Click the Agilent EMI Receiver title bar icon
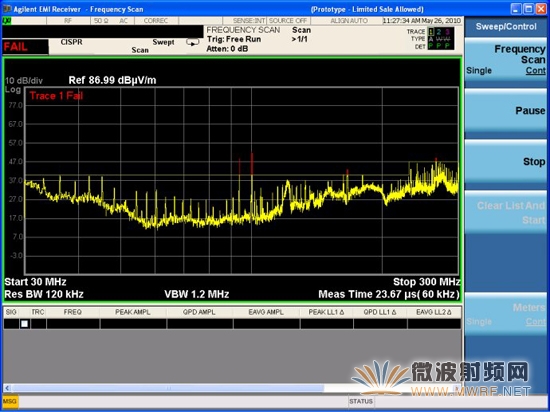 (7, 9)
